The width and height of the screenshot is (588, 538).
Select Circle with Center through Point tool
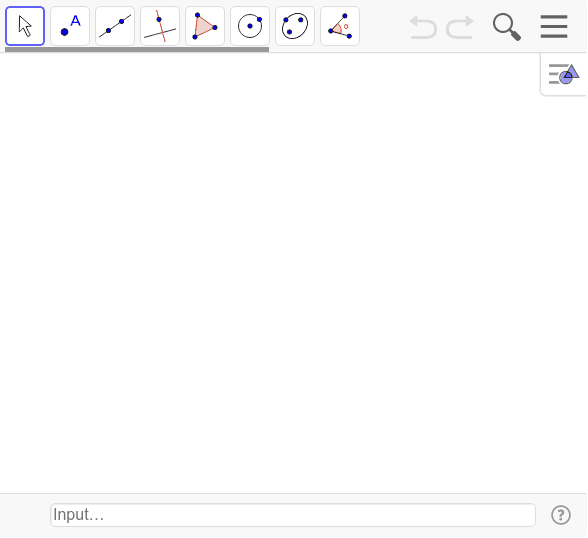pyautogui.click(x=250, y=26)
